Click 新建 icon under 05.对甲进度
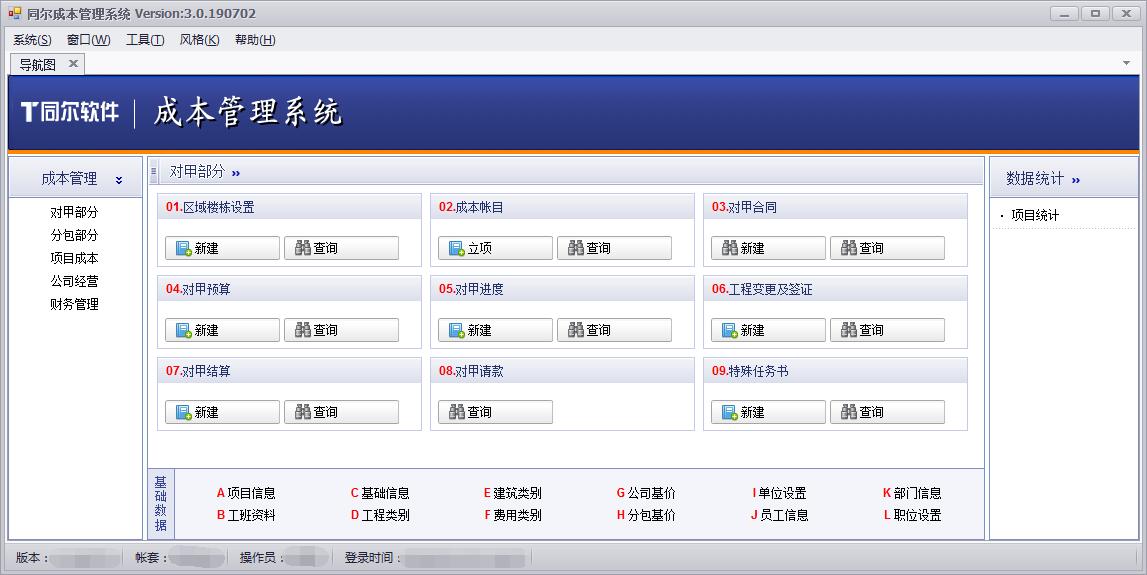This screenshot has width=1147, height=575. pos(457,331)
